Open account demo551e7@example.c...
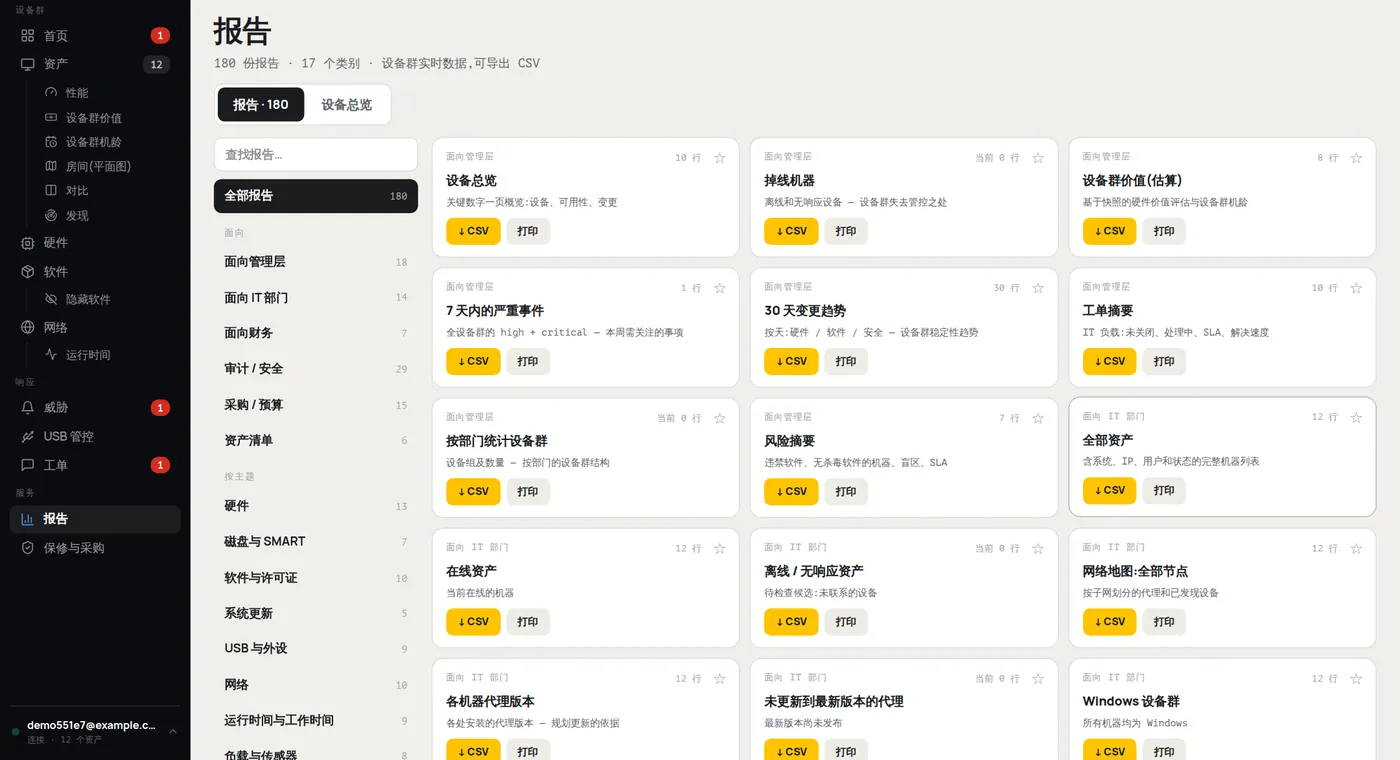Image resolution: width=1400 pixels, height=760 pixels. (x=95, y=731)
